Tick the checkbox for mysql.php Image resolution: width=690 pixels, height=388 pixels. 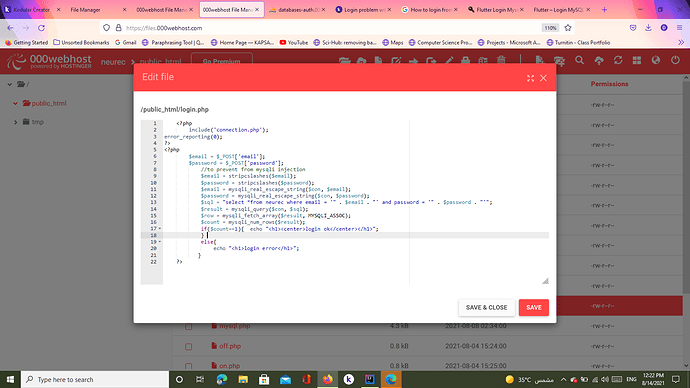click(188, 326)
